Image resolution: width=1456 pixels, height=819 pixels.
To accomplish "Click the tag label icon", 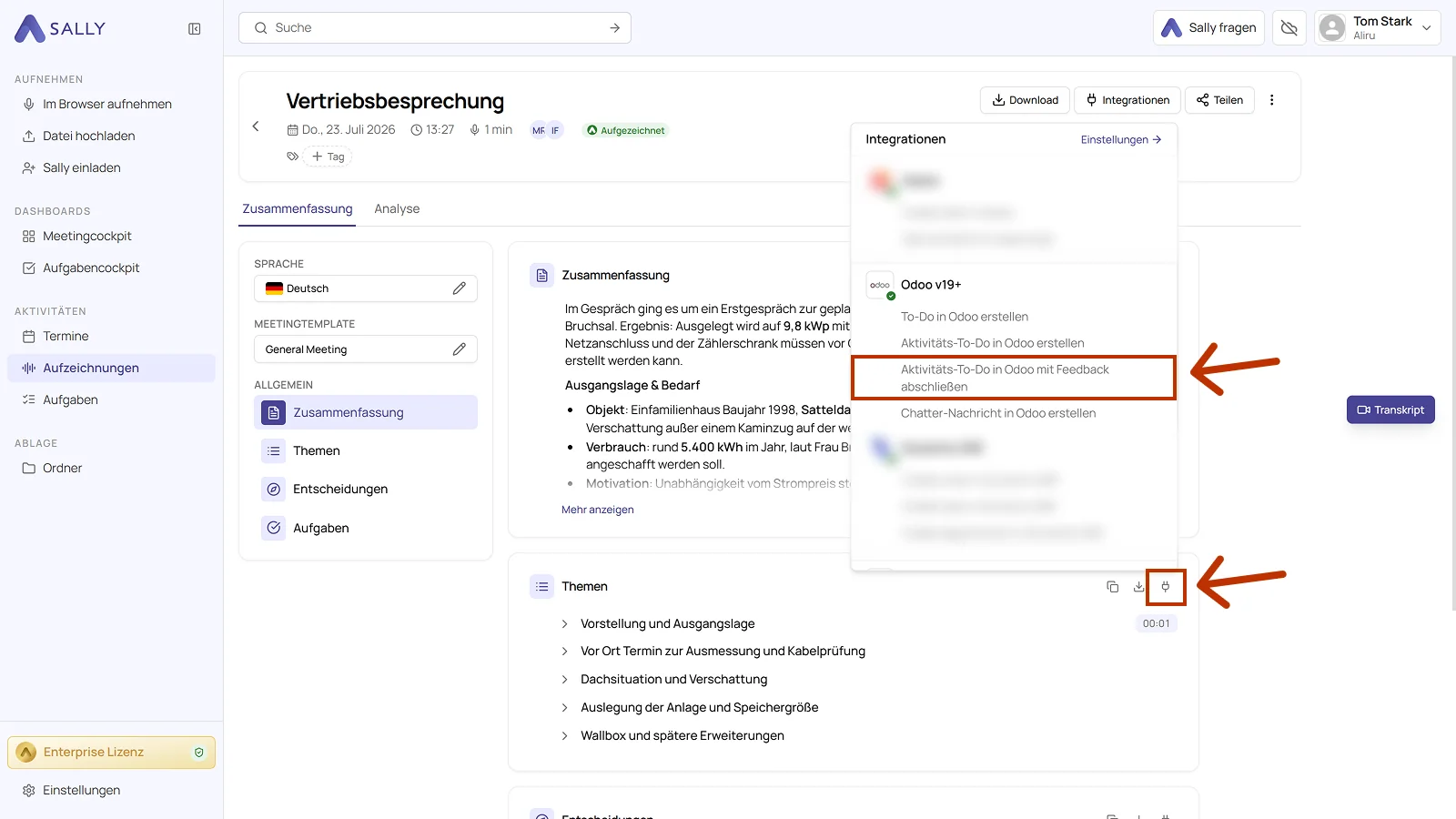I will pos(292,157).
